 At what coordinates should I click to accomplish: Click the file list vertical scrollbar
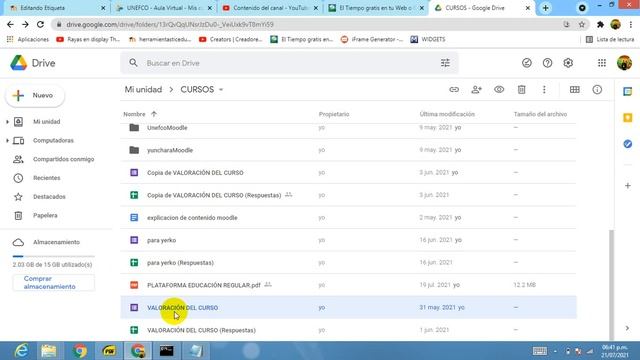pos(611,284)
